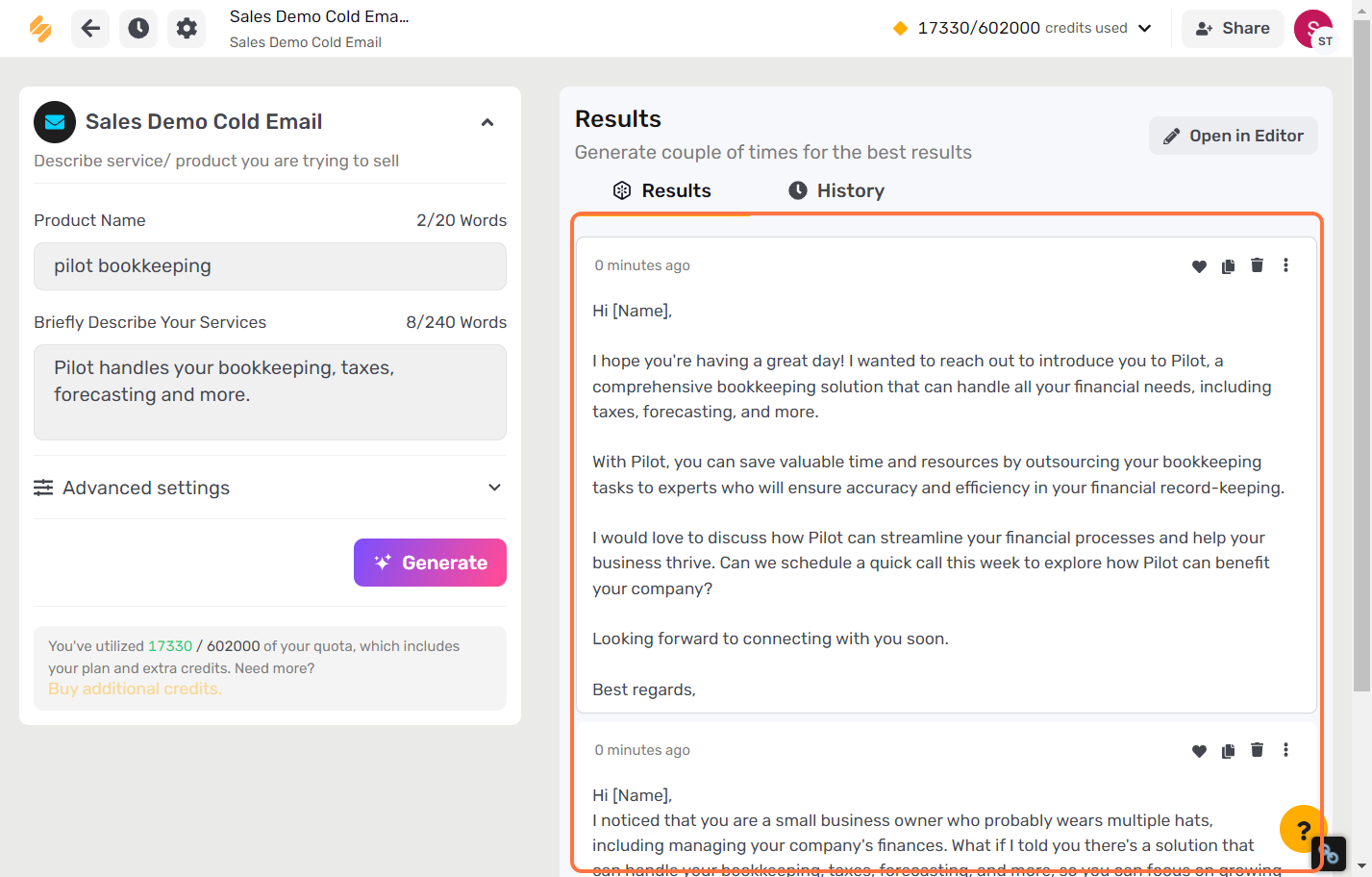This screenshot has height=877, width=1372.
Task: Click the green '17330' quota number
Action: (170, 646)
